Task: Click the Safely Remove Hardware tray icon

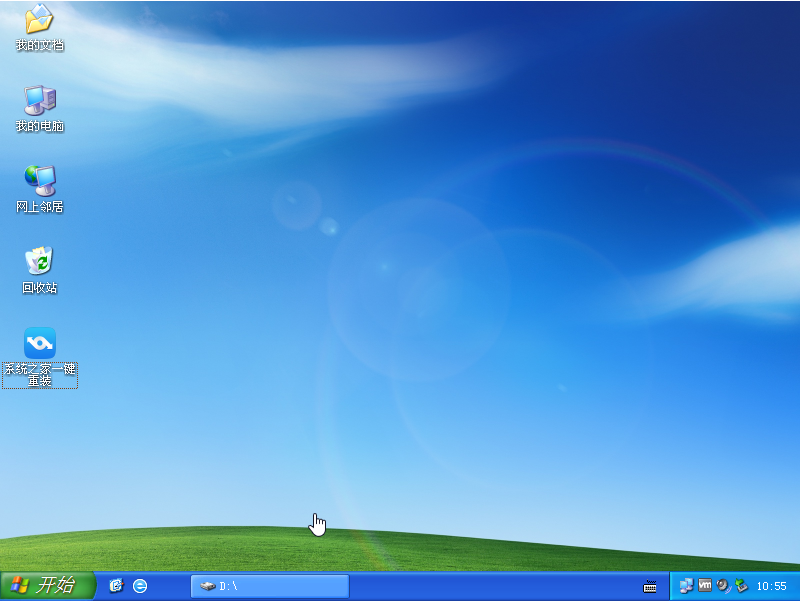Action: [740, 587]
